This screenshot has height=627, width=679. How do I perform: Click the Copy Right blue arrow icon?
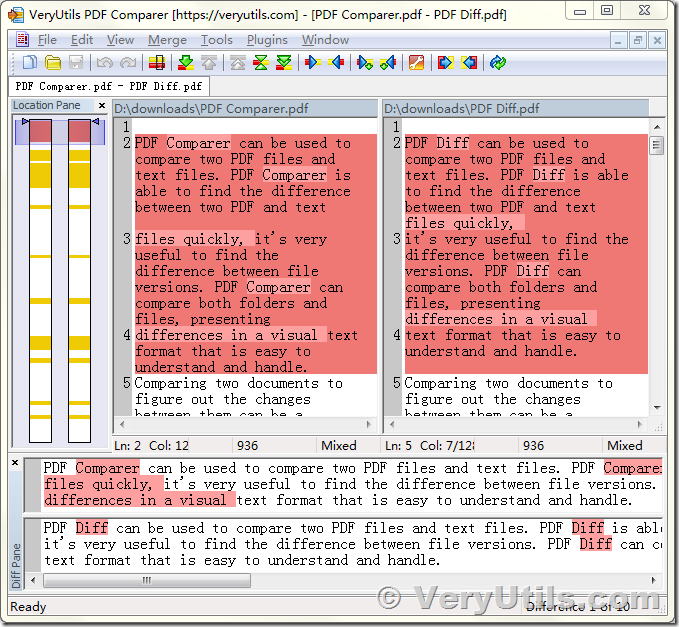click(313, 63)
